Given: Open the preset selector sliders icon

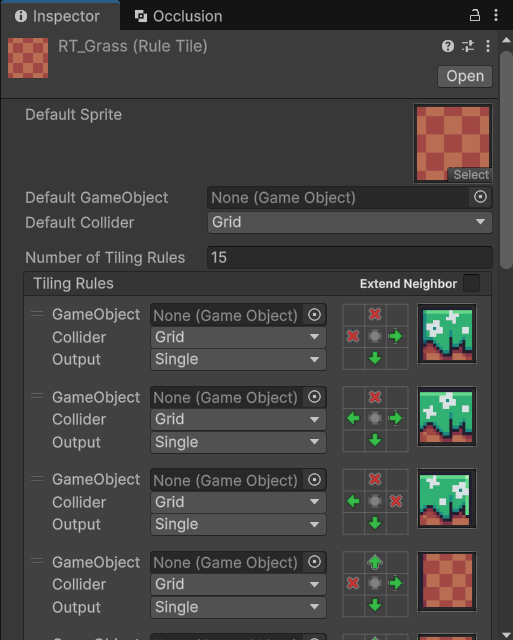Looking at the screenshot, I should coord(468,46).
